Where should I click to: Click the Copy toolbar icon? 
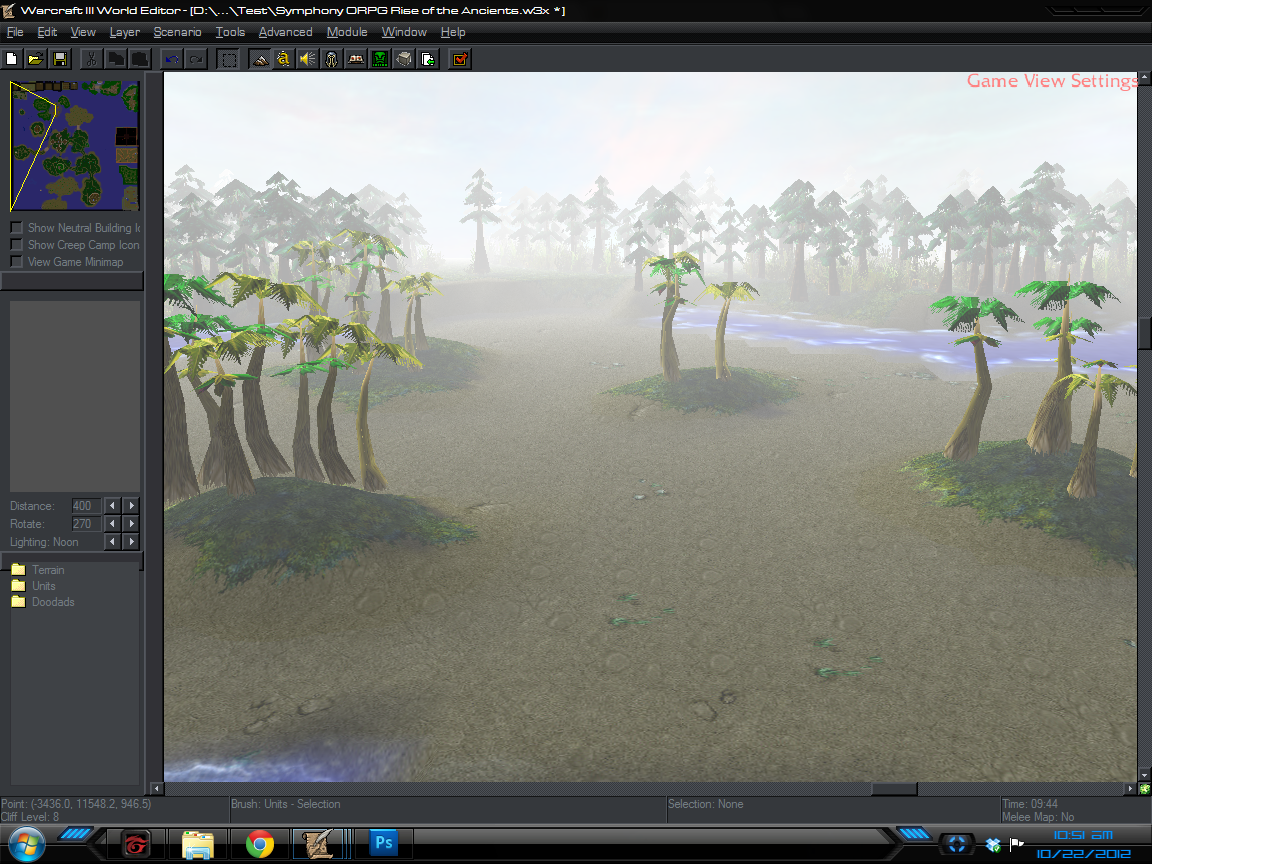pyautogui.click(x=116, y=59)
